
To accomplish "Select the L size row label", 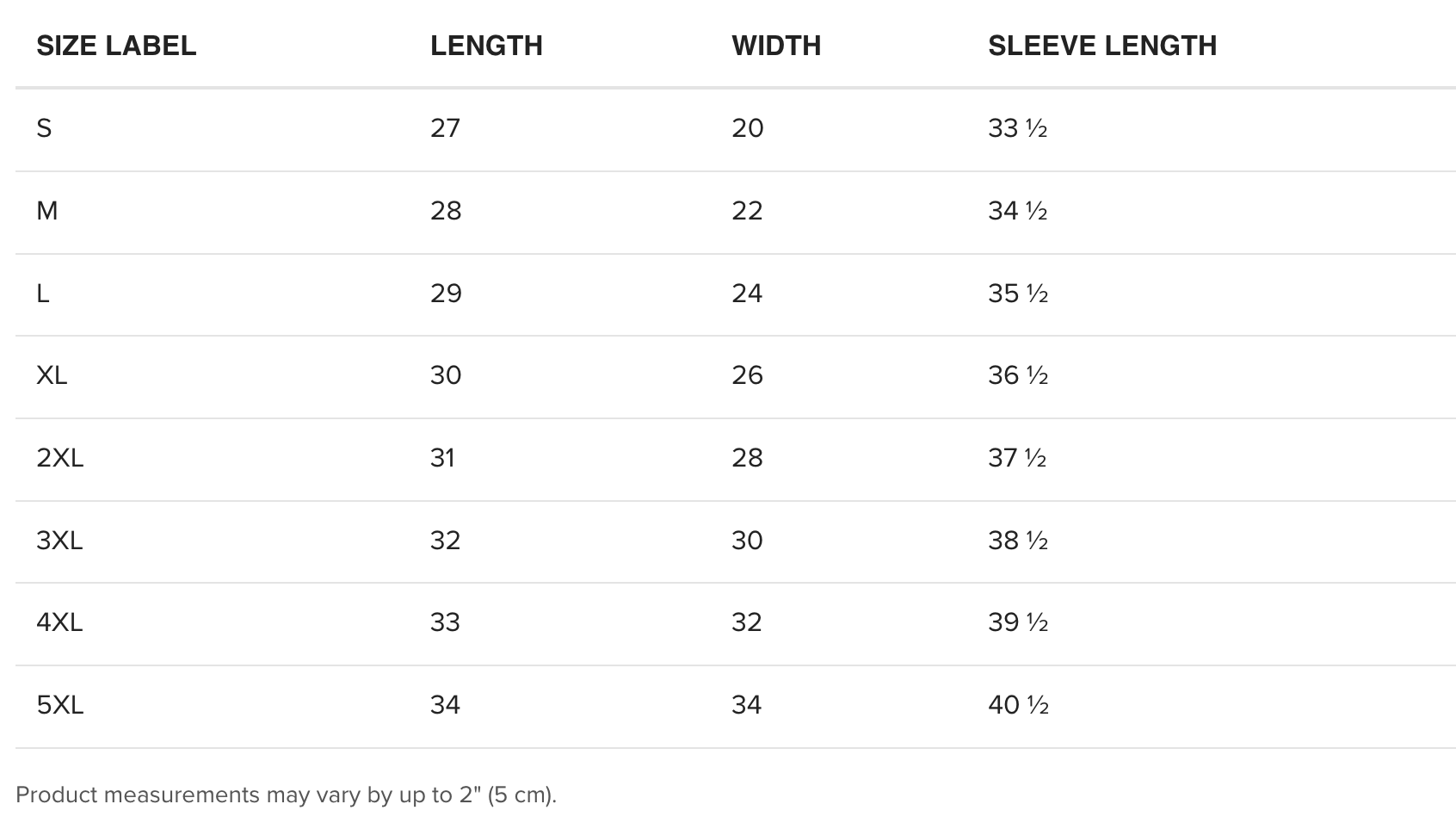I will click(43, 294).
